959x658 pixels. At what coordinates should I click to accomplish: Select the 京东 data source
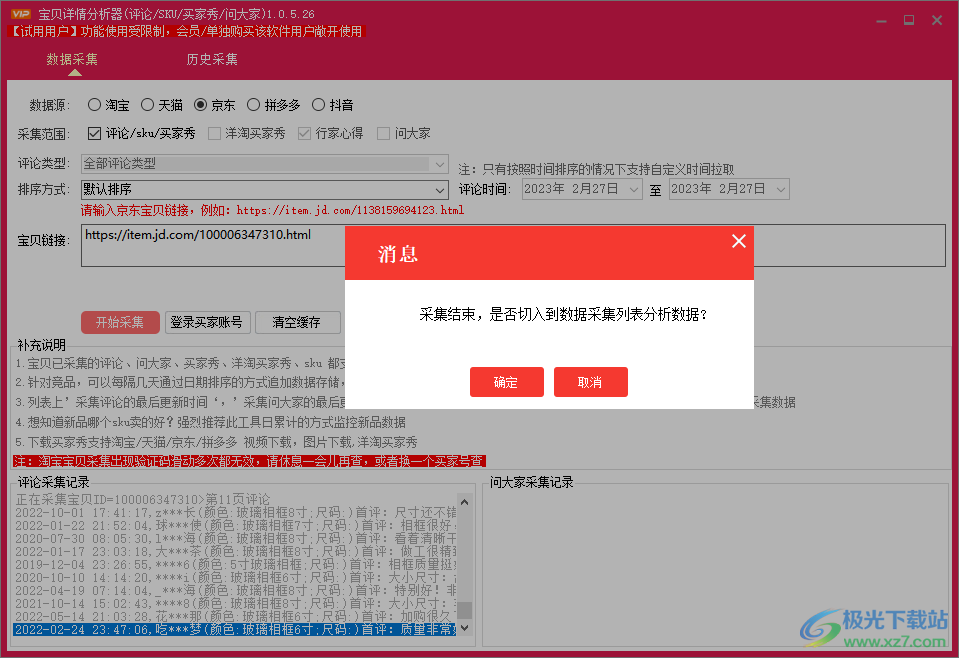coord(199,104)
